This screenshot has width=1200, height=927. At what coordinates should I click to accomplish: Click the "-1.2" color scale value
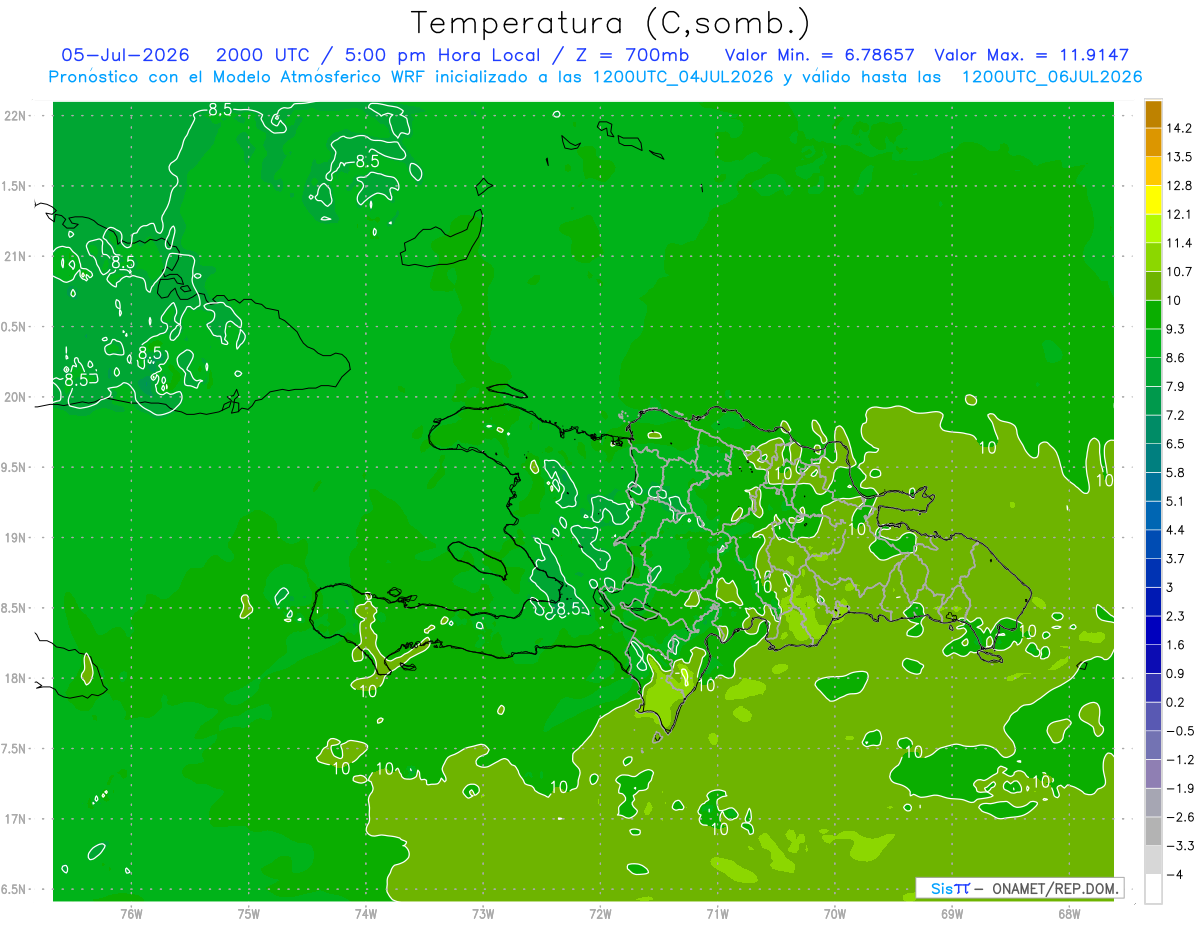[1179, 760]
